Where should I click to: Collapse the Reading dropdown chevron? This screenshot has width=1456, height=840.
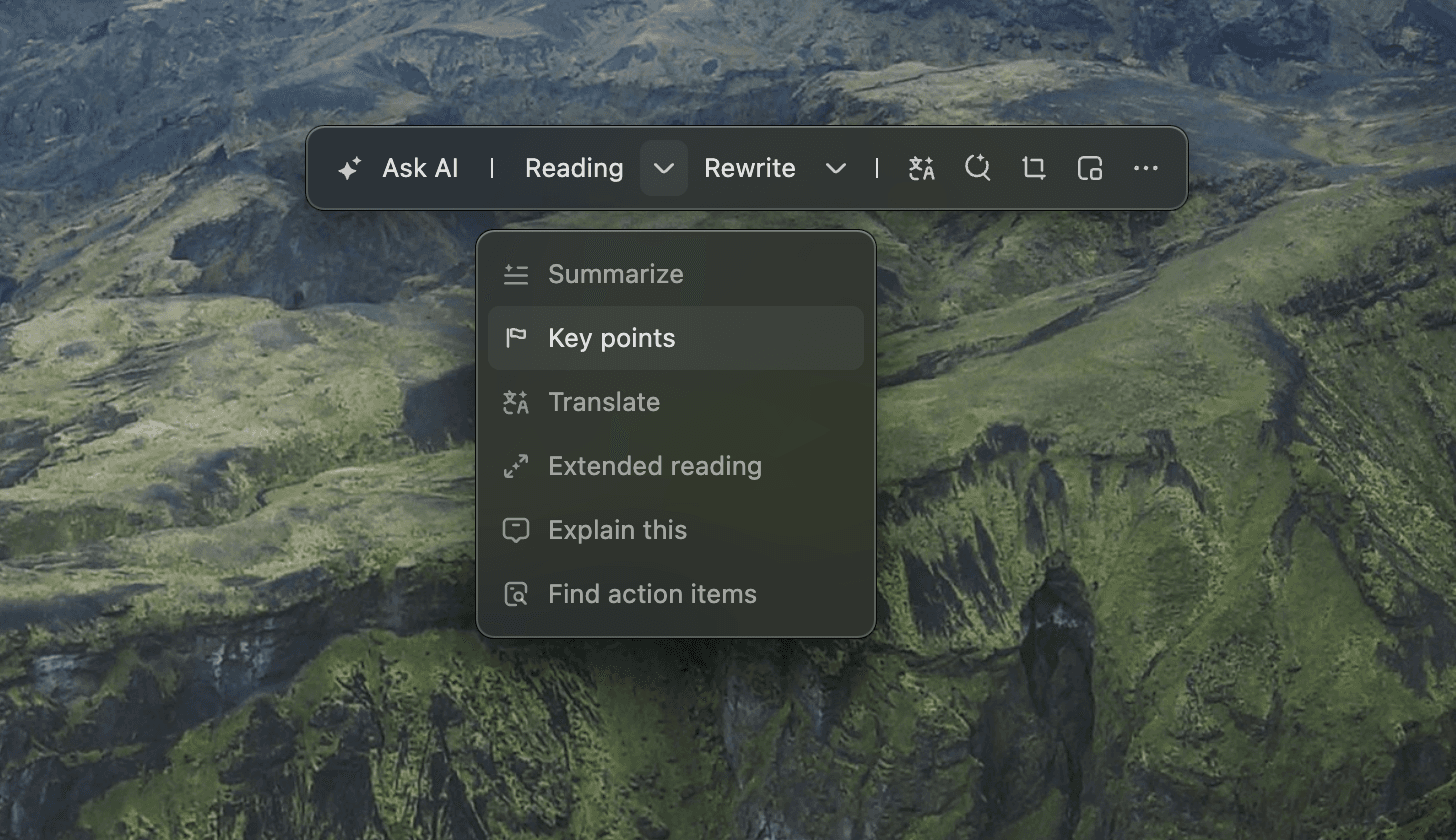(663, 169)
